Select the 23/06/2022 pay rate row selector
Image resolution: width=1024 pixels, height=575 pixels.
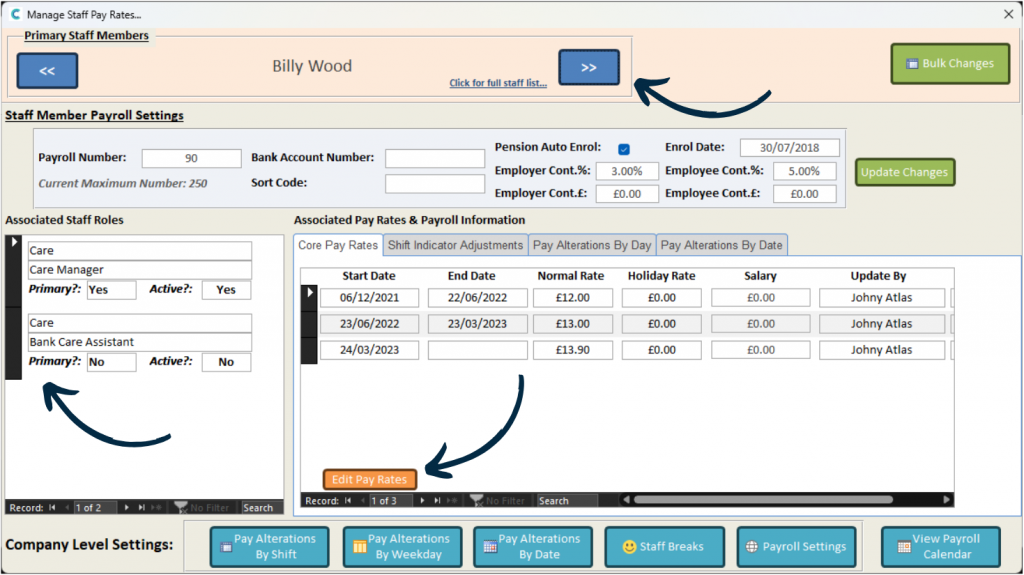(309, 324)
